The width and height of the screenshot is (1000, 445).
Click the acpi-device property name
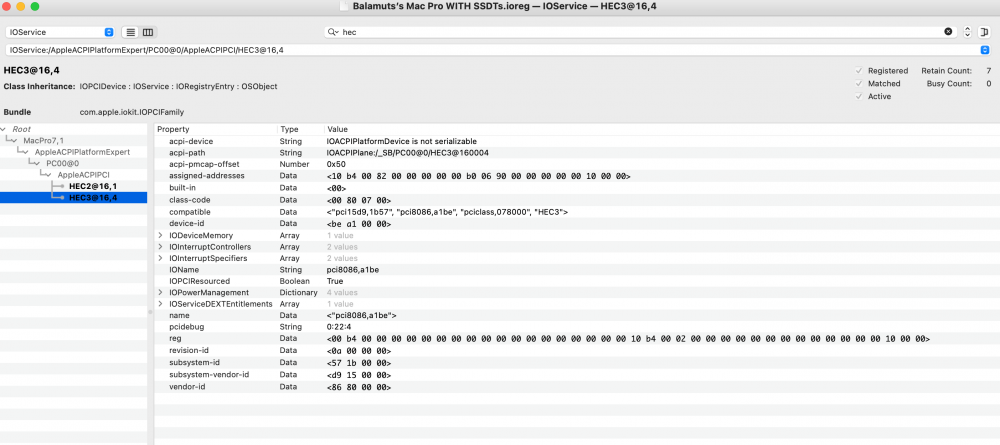191,141
